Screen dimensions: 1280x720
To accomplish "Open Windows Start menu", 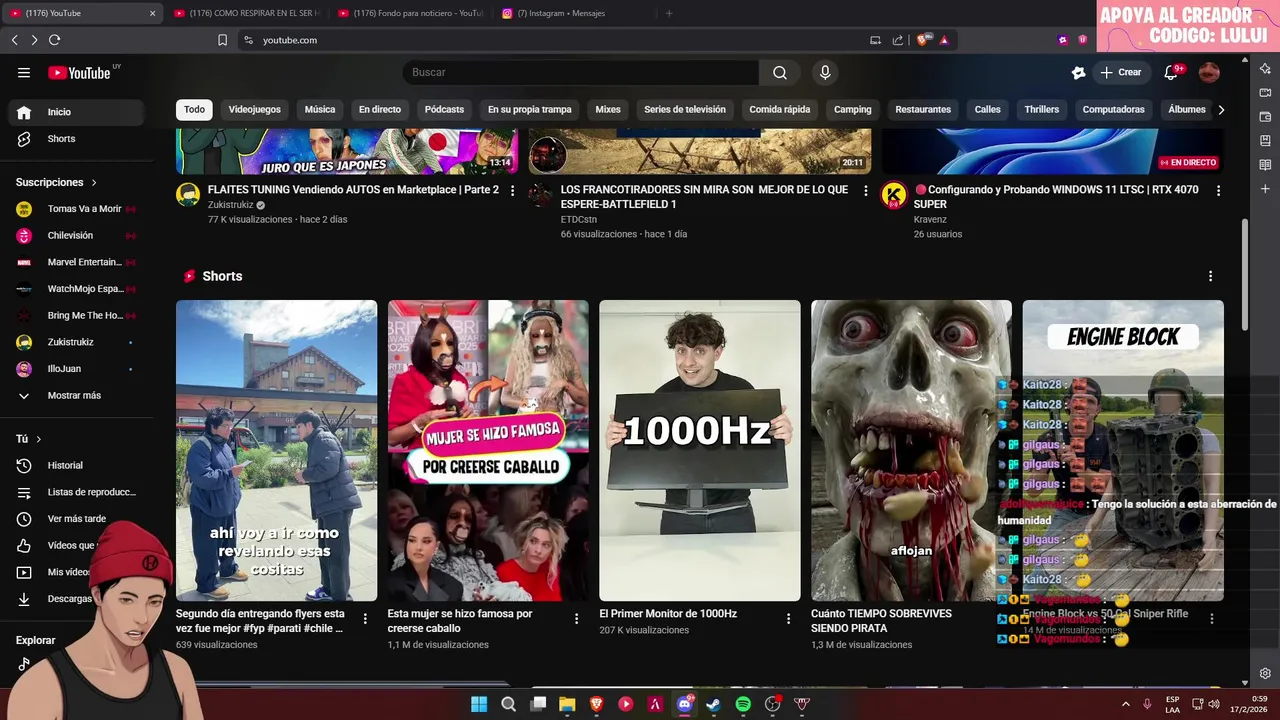I will click(x=479, y=704).
